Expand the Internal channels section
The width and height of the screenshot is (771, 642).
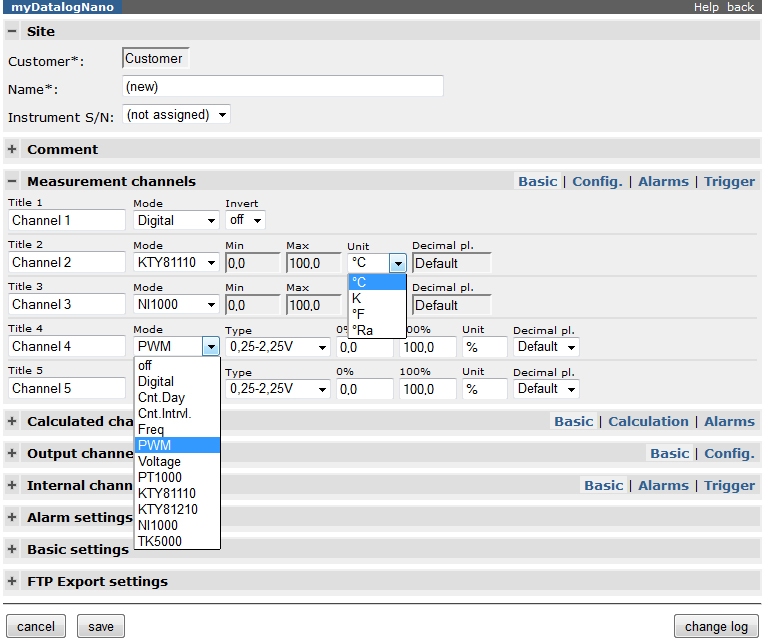tap(12, 485)
